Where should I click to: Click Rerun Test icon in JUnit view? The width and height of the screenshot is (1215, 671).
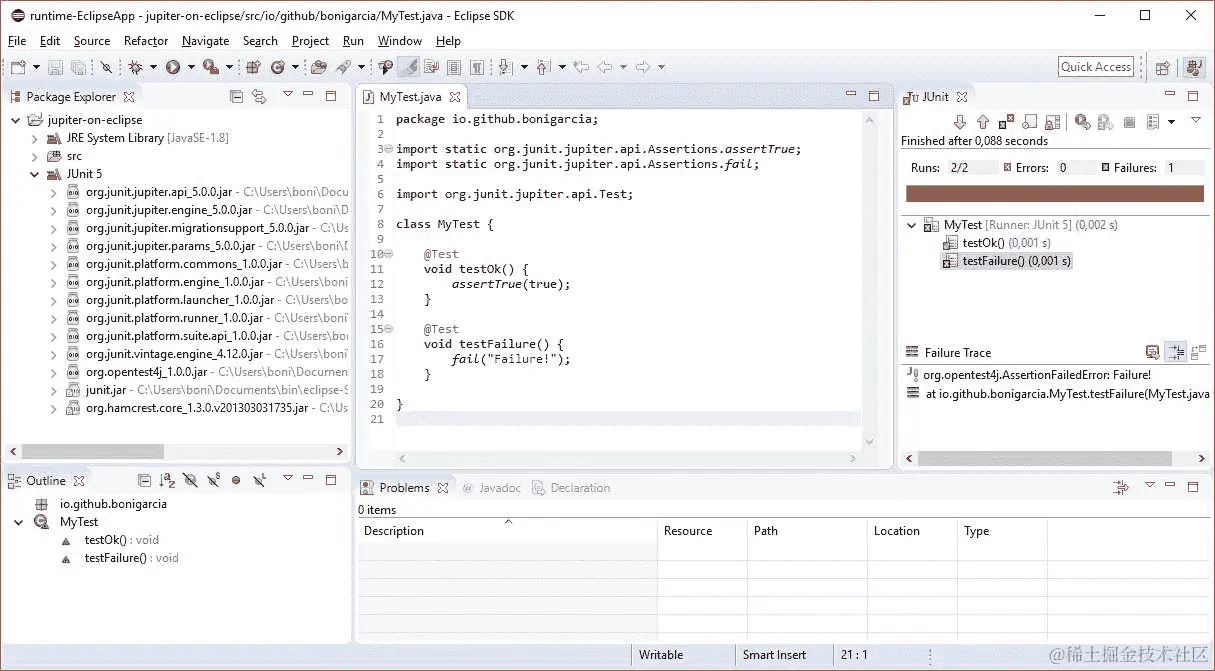point(1083,122)
